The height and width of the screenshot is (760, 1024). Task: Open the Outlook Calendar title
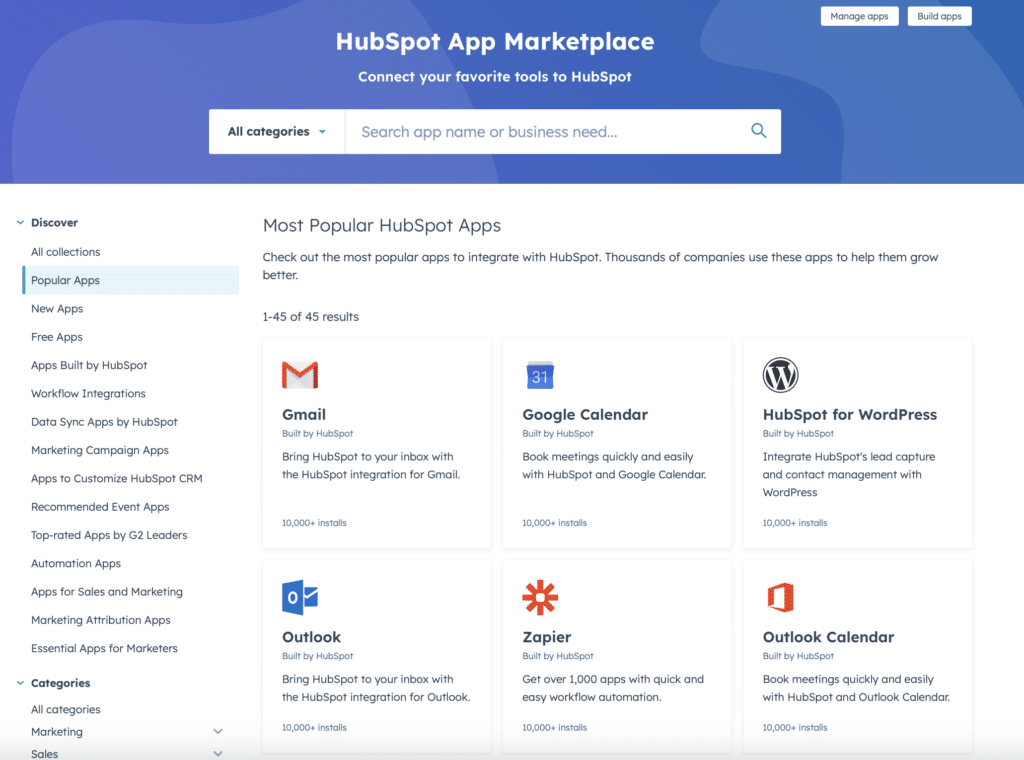click(828, 637)
